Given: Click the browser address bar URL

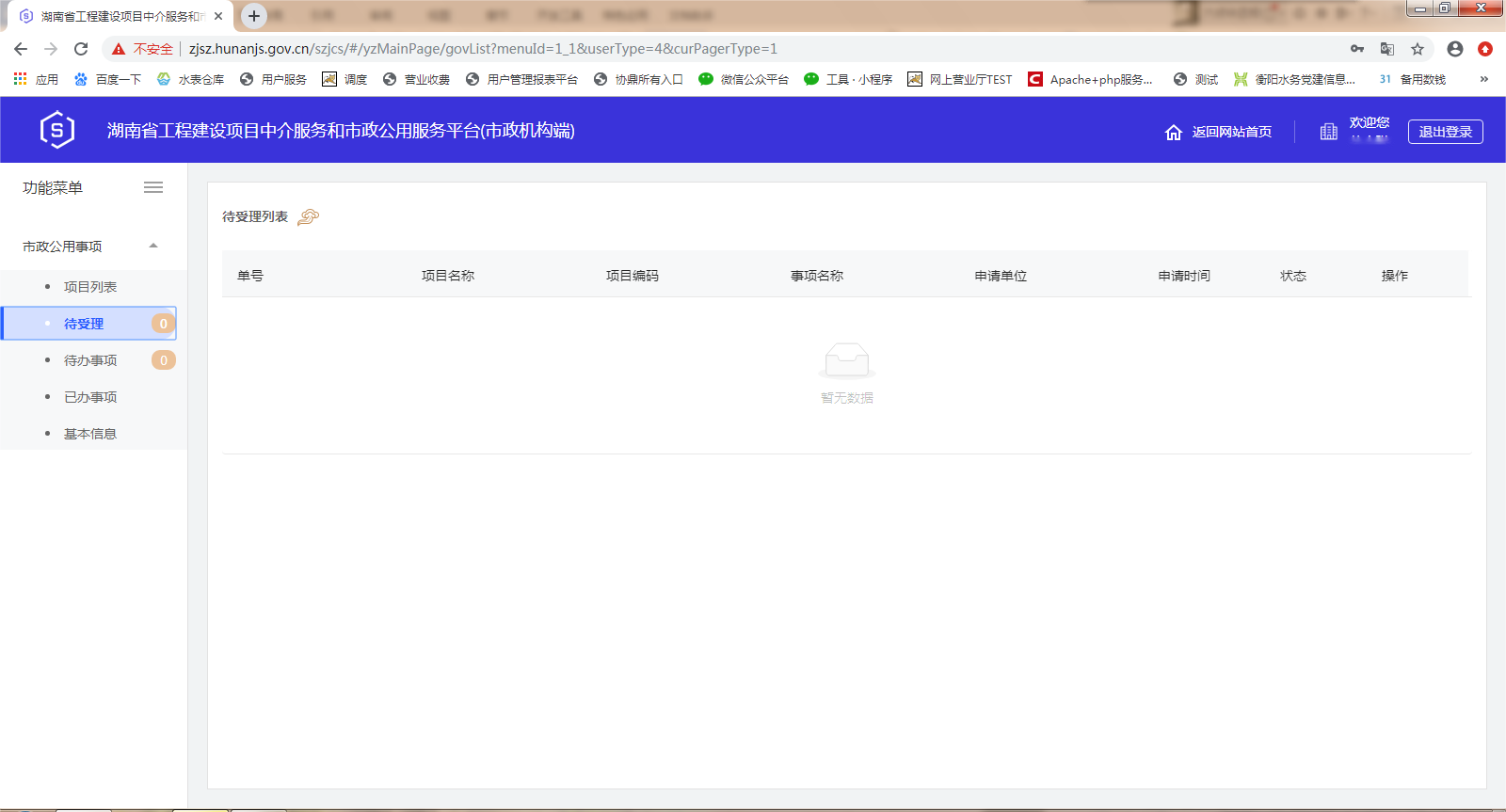Looking at the screenshot, I should click(482, 49).
